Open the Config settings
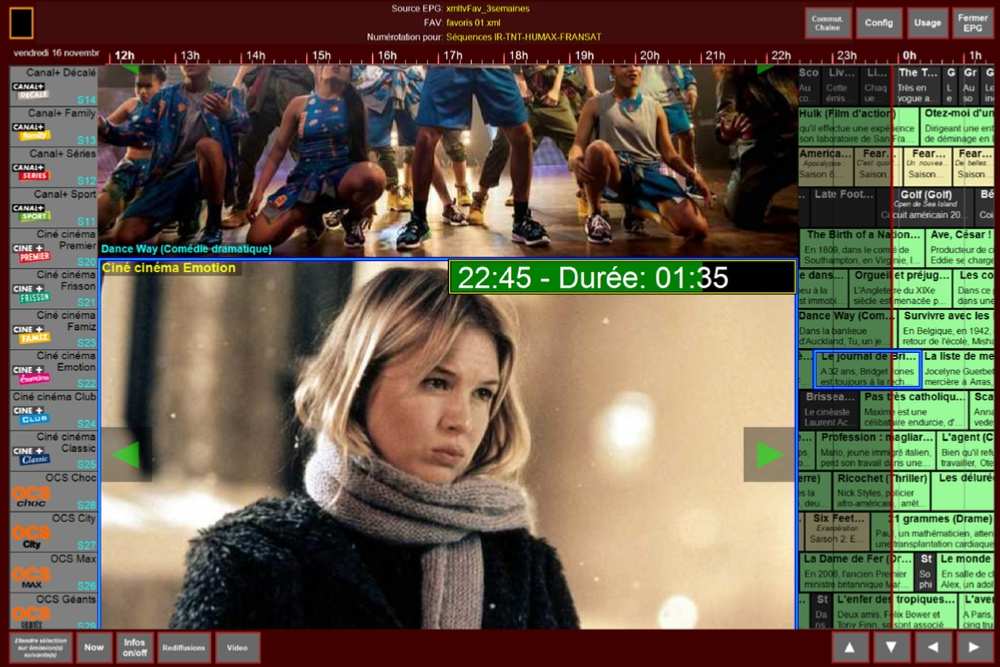 click(878, 23)
